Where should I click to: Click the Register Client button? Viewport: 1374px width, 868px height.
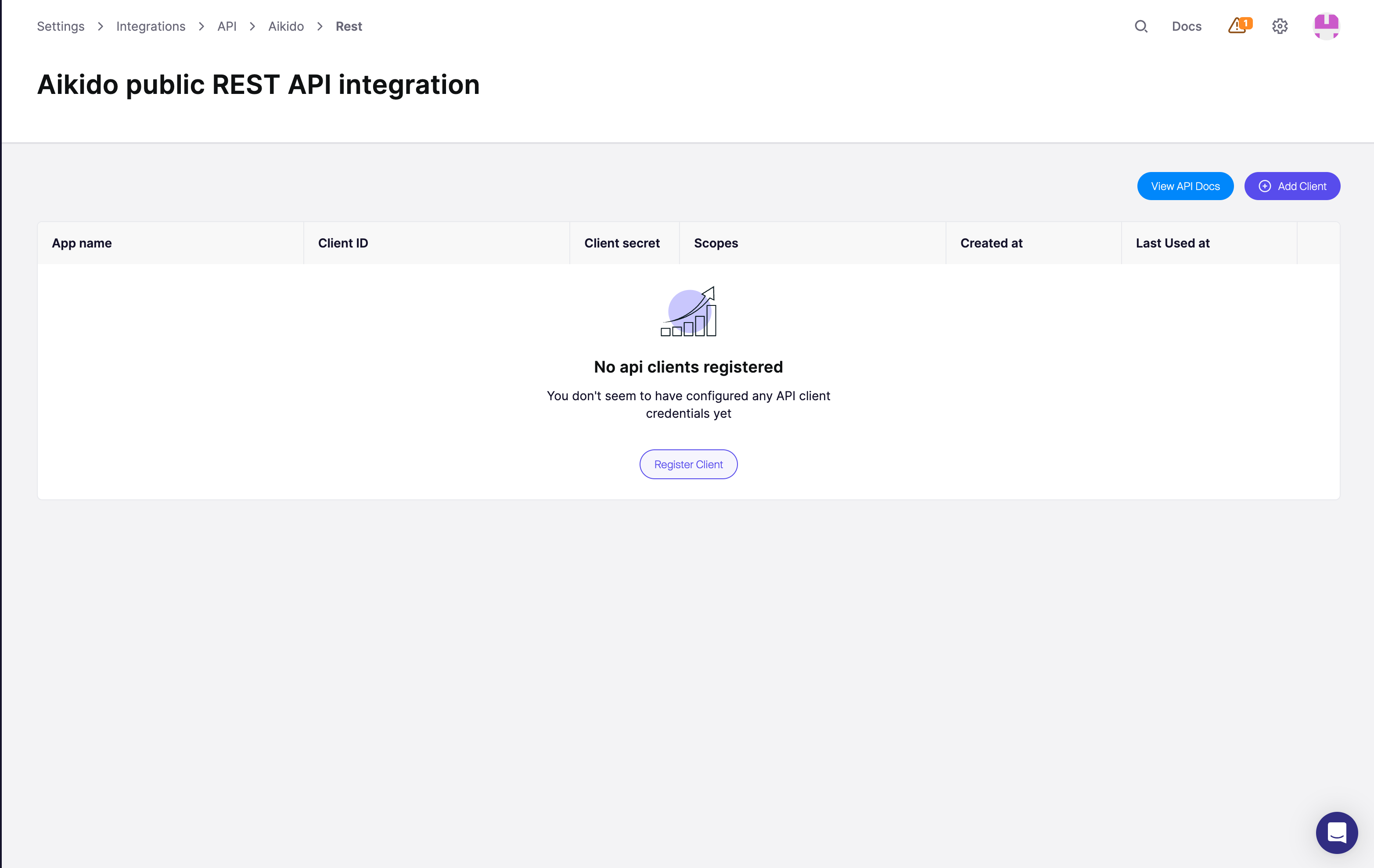tap(688, 464)
